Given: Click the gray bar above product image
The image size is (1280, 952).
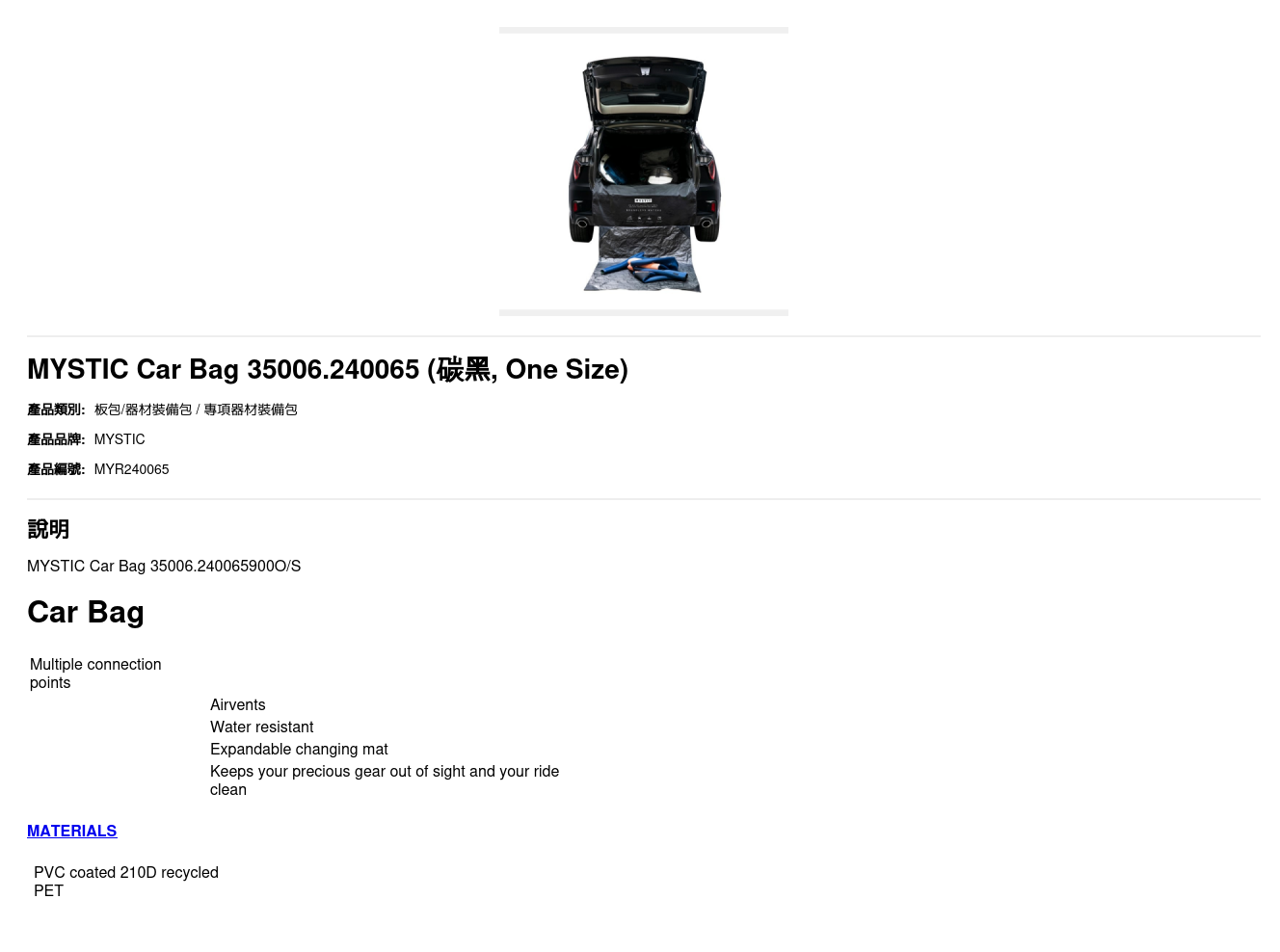Looking at the screenshot, I should 644,30.
